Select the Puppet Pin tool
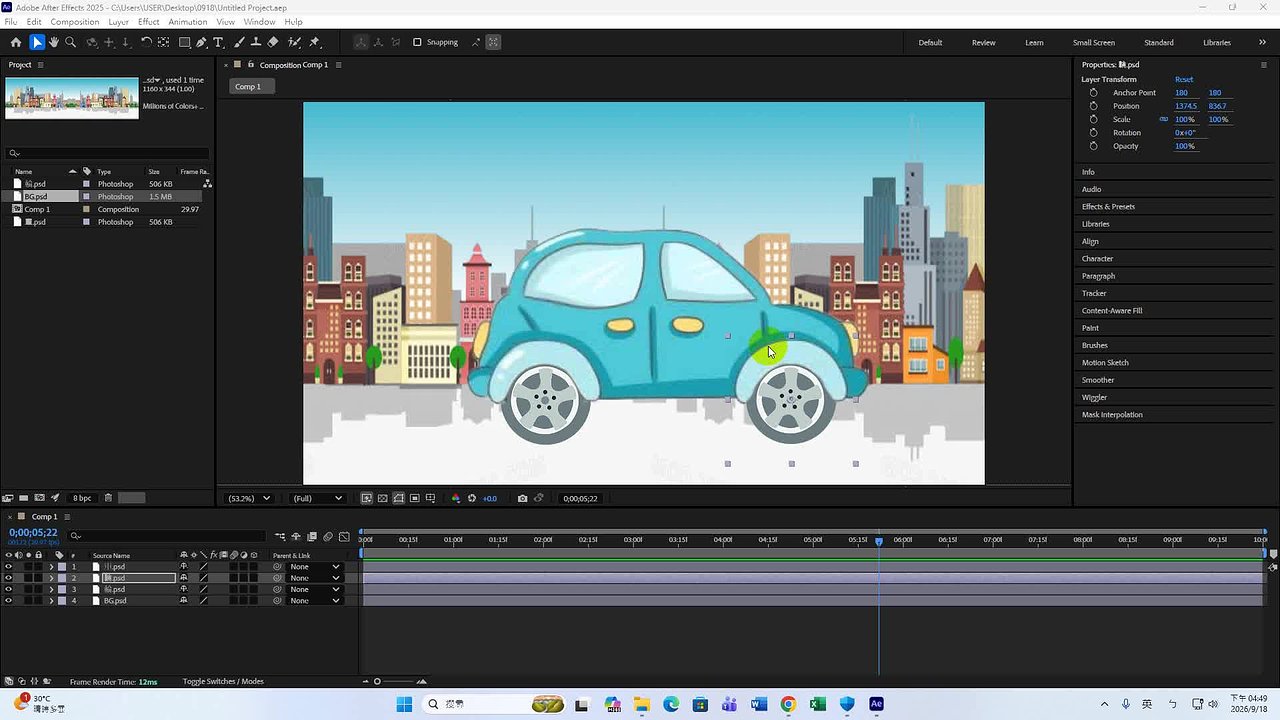Viewport: 1280px width, 720px height. (x=314, y=42)
